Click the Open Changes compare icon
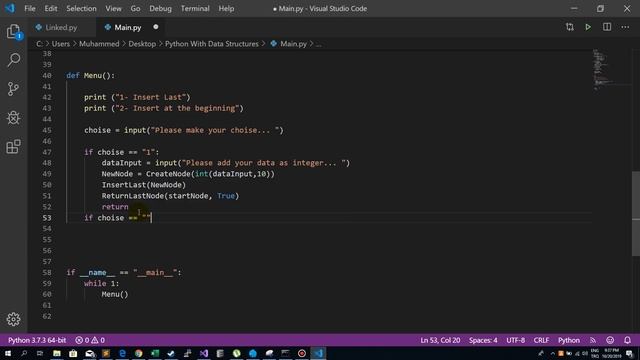The height and width of the screenshot is (360, 640). (x=569, y=27)
